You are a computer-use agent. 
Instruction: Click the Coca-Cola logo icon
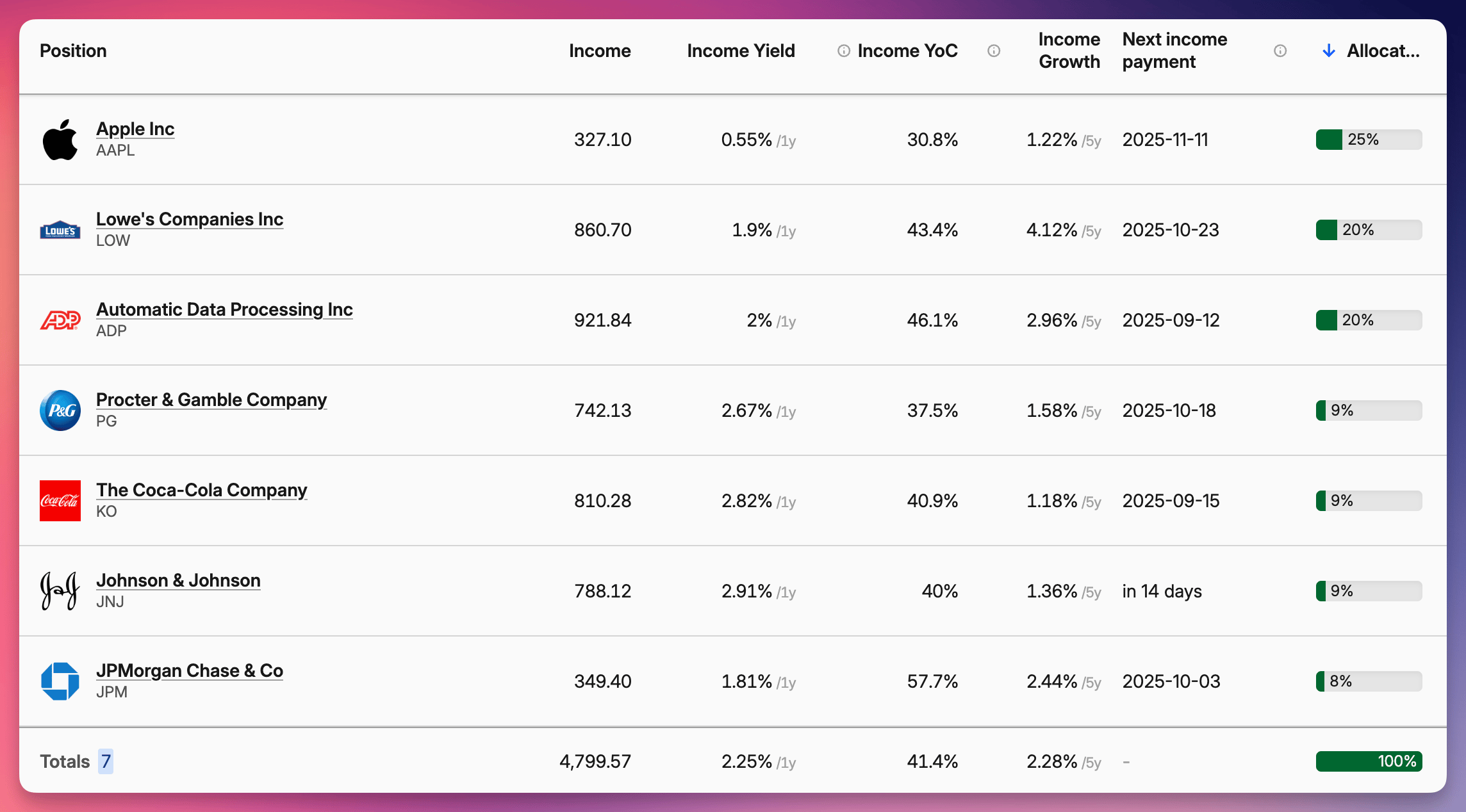tap(60, 501)
